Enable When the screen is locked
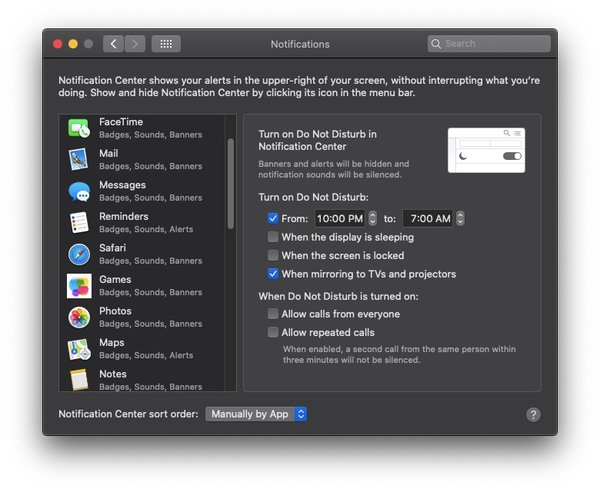Screen dimensions: 600x492 (x=273, y=256)
